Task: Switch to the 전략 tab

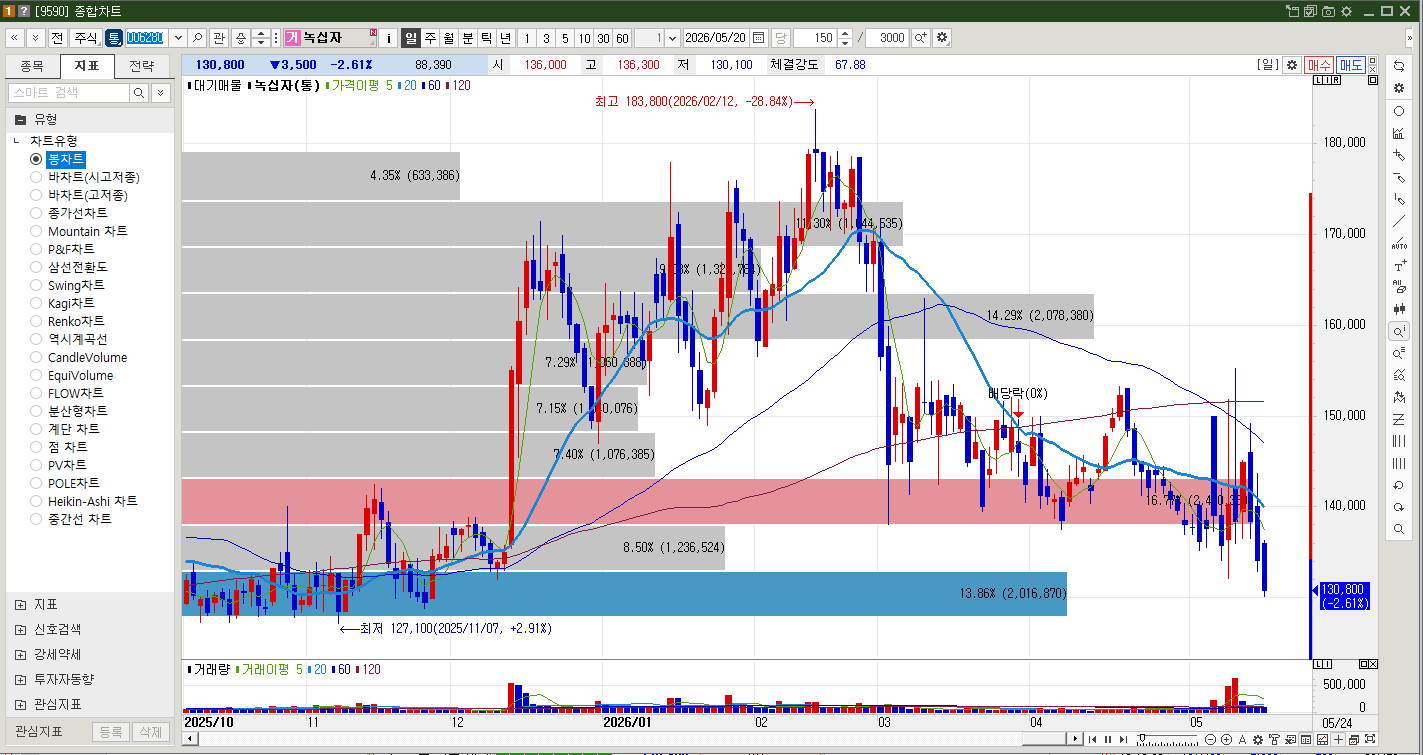Action: click(142, 66)
